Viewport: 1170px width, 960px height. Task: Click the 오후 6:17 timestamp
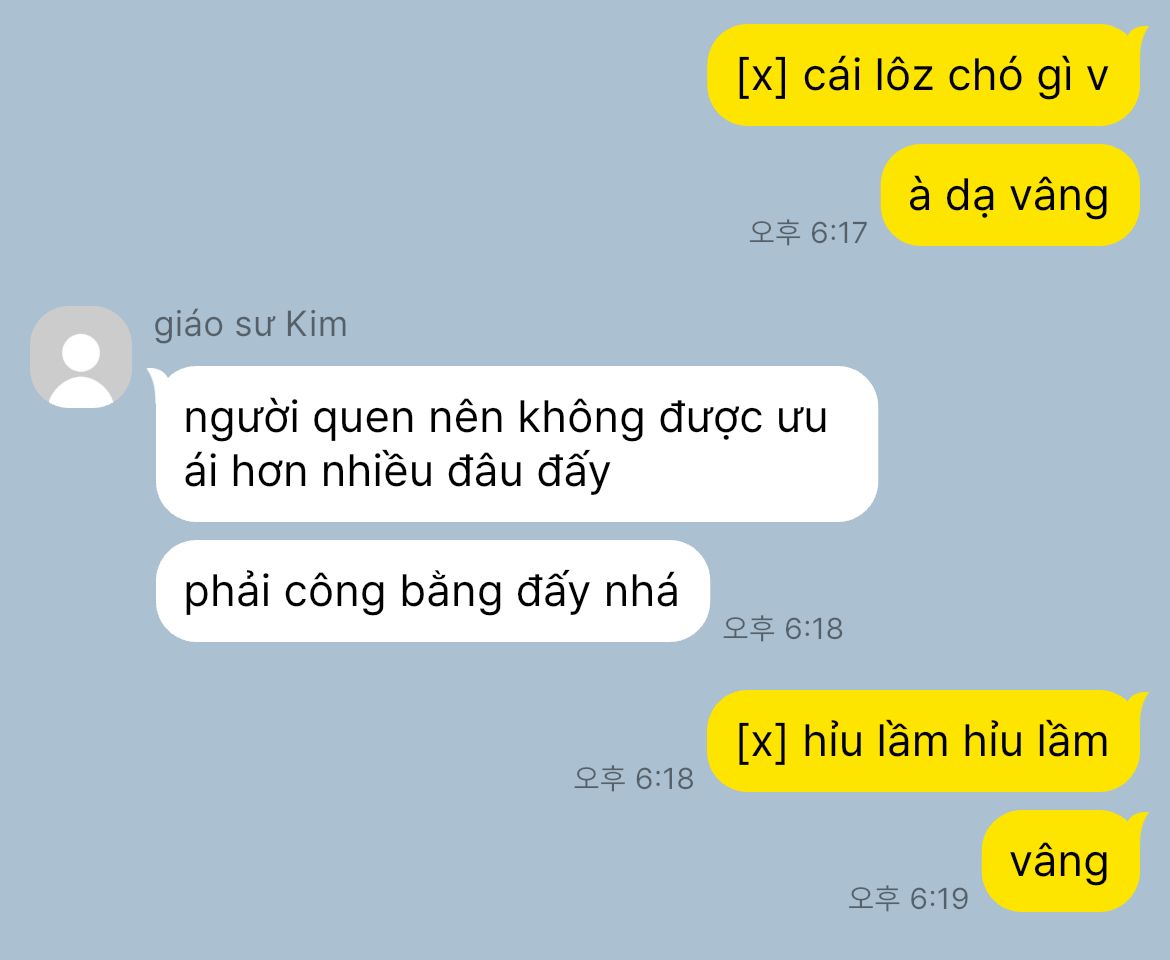click(808, 233)
